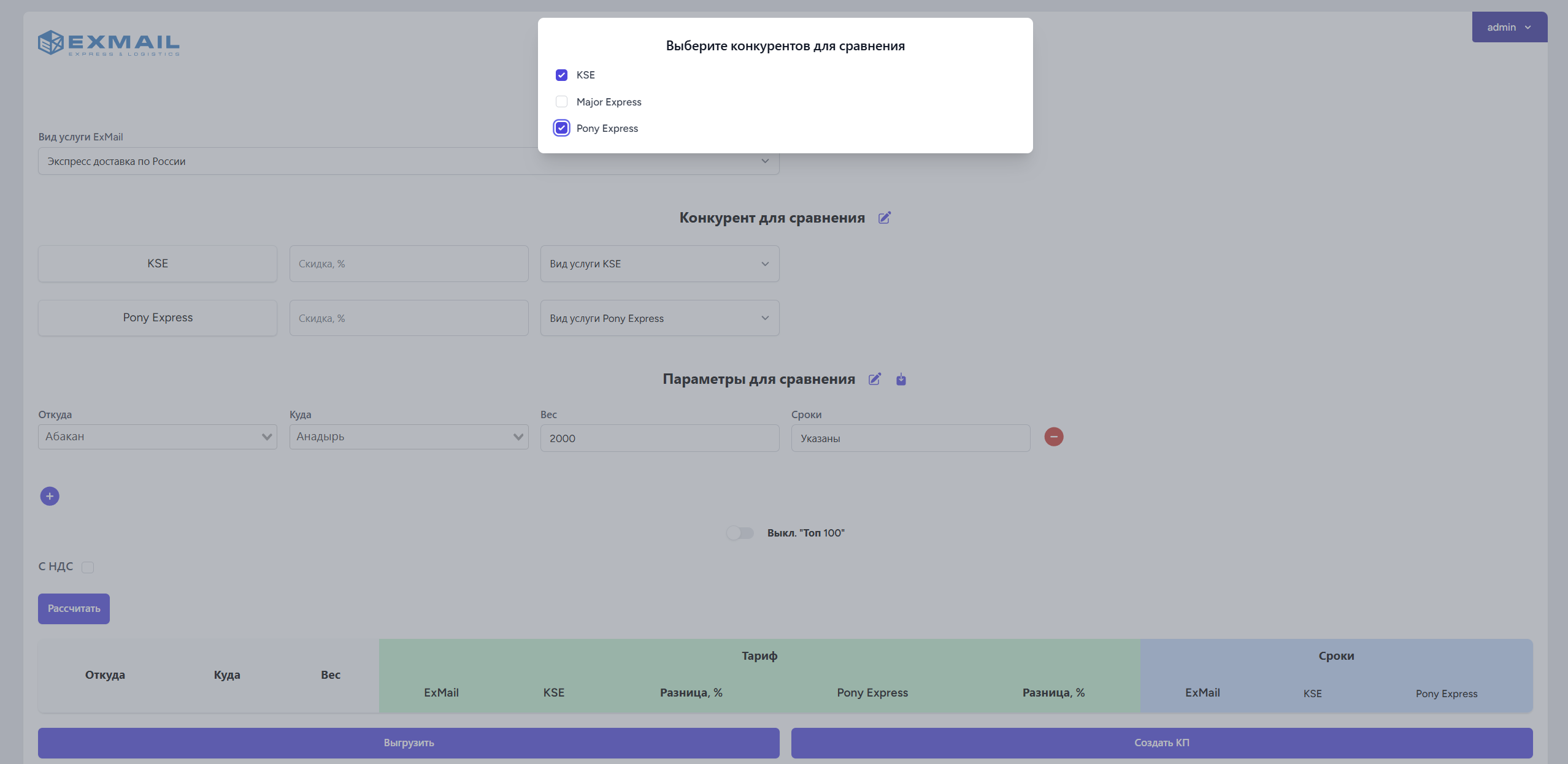Toggle the "Топ 100" switch

point(740,533)
